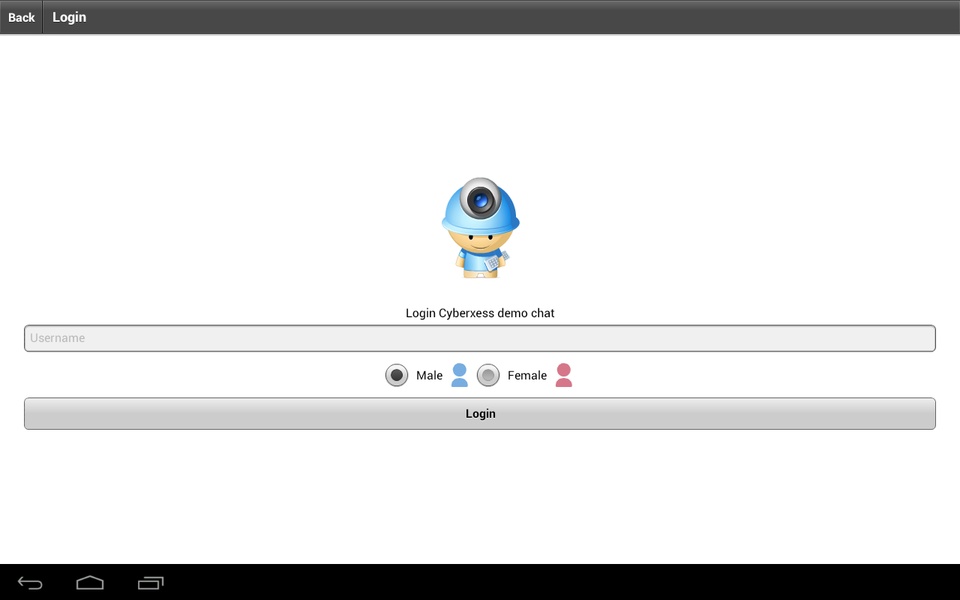This screenshot has width=960, height=600.
Task: Click the 'Male' label text
Action: pyautogui.click(x=429, y=375)
